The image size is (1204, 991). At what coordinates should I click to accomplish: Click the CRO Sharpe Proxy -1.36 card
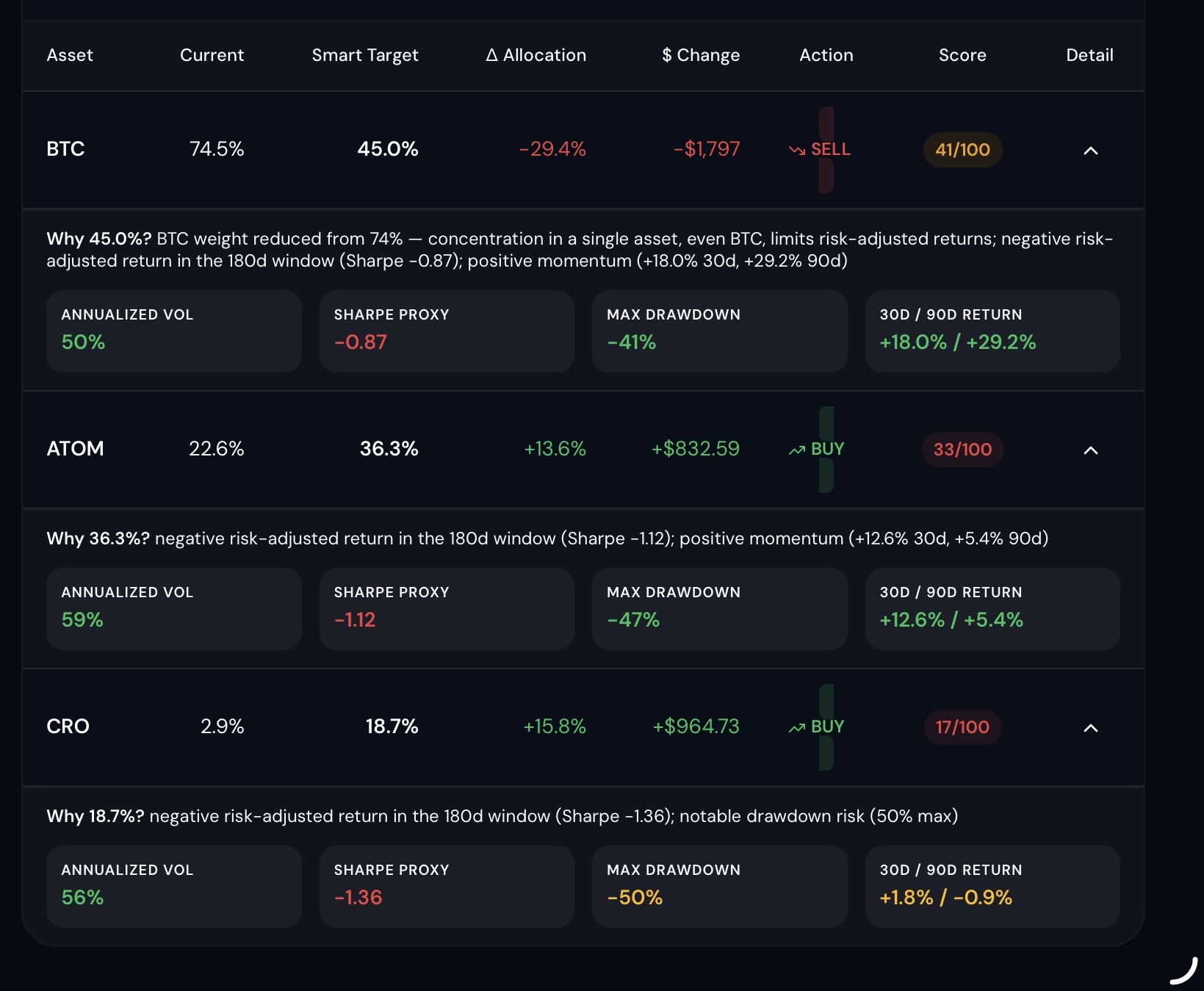447,887
